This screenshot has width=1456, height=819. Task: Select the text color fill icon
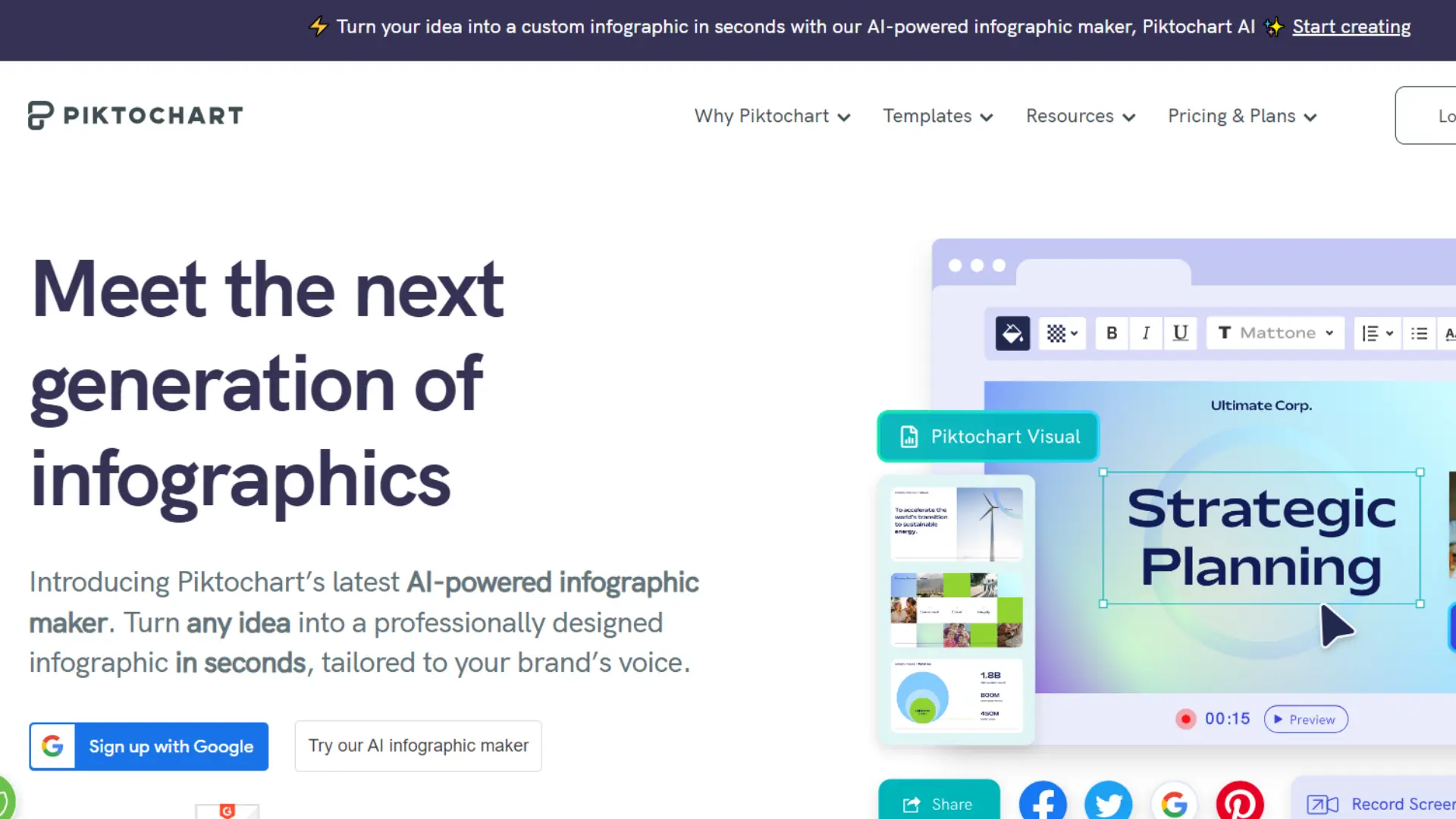coord(1012,333)
